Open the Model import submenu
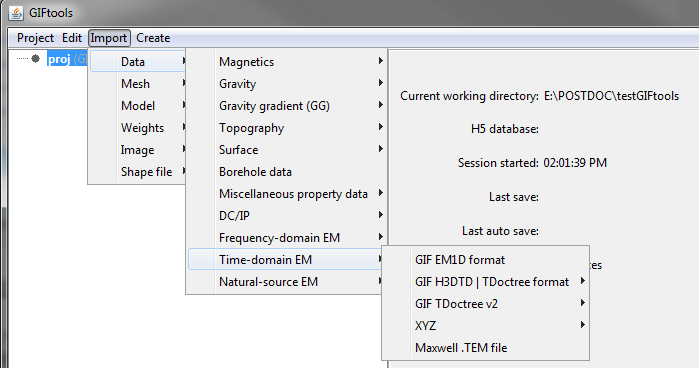This screenshot has height=368, width=699. point(138,106)
